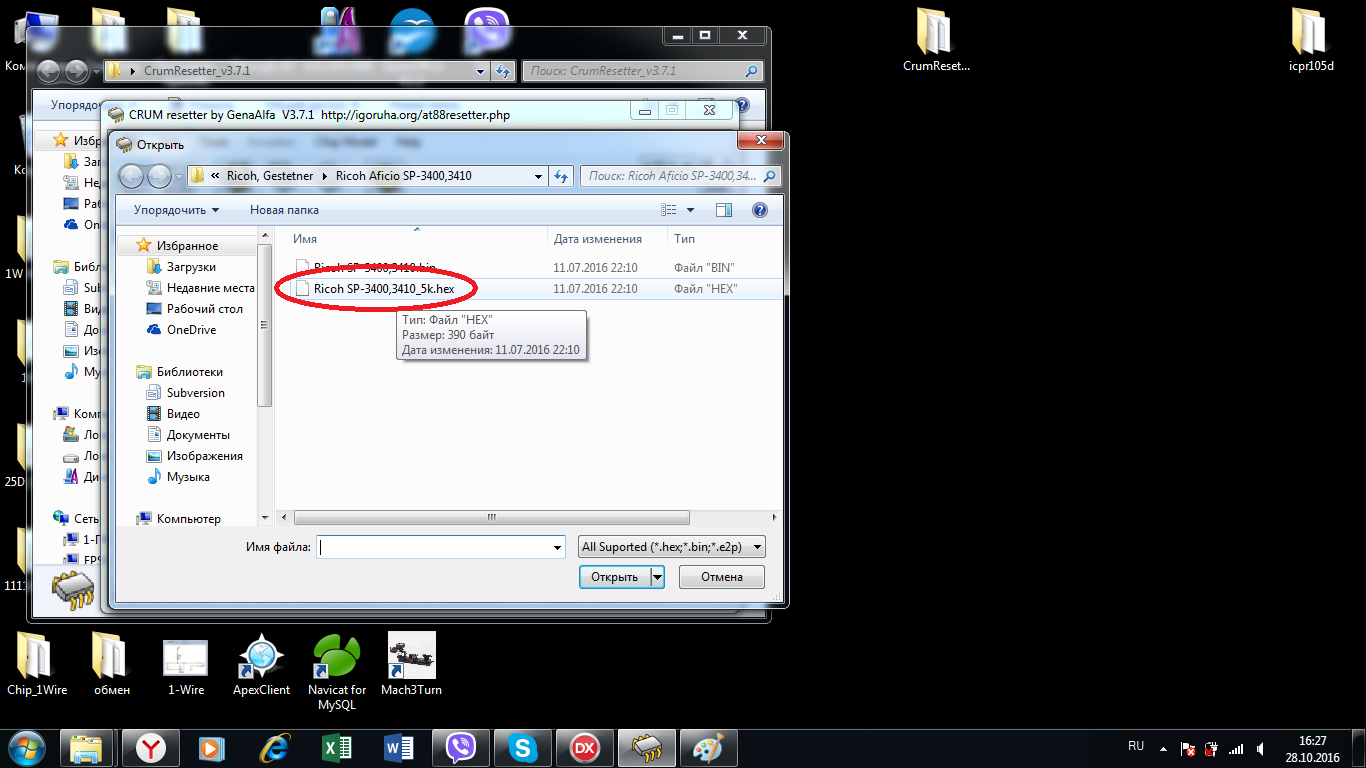Launch Yandex Browser from the taskbar
The image size is (1366, 768).
(x=151, y=747)
